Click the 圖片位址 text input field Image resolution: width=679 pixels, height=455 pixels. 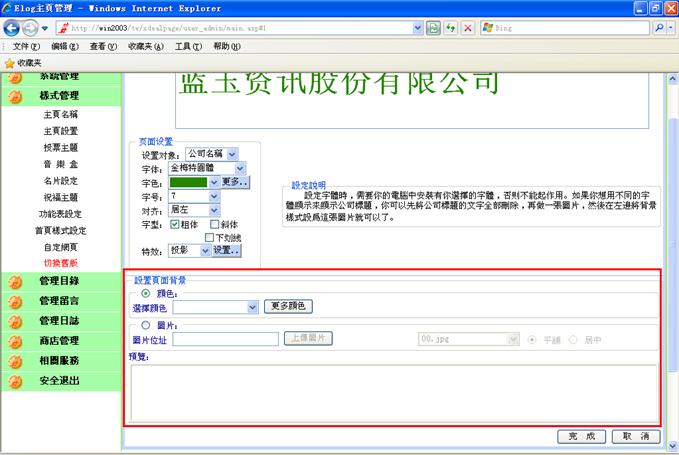tap(225, 339)
